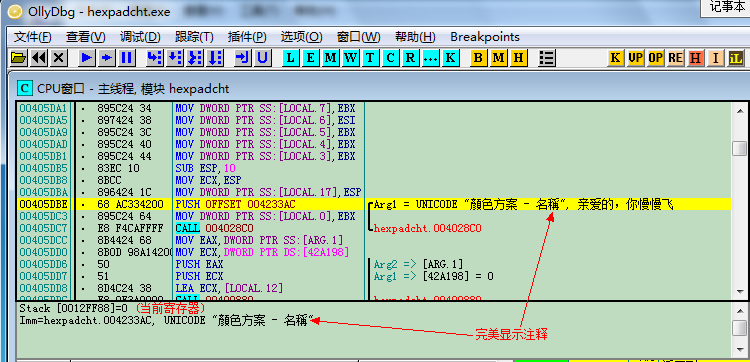
Task: Click the Step over icon
Action: tap(175, 58)
